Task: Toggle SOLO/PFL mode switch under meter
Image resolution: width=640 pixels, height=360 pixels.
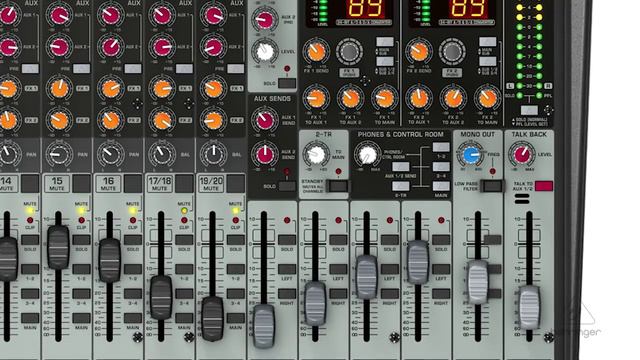Action: (529, 110)
